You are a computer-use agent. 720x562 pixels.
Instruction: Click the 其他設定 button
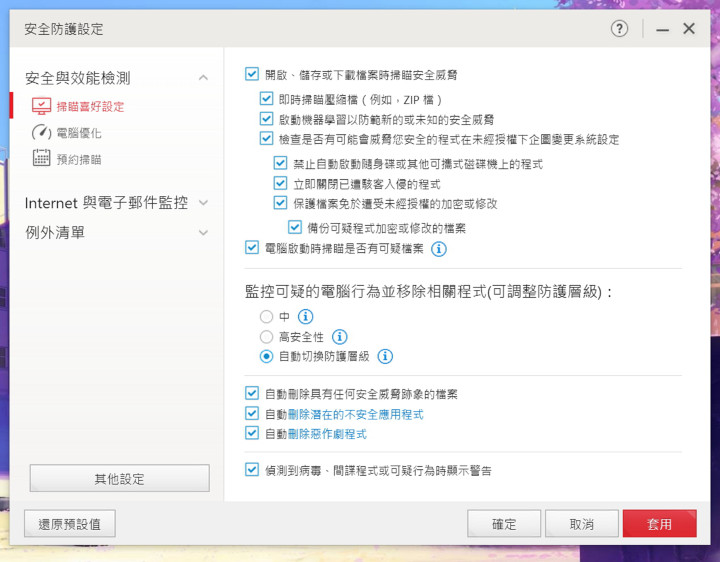tap(119, 478)
